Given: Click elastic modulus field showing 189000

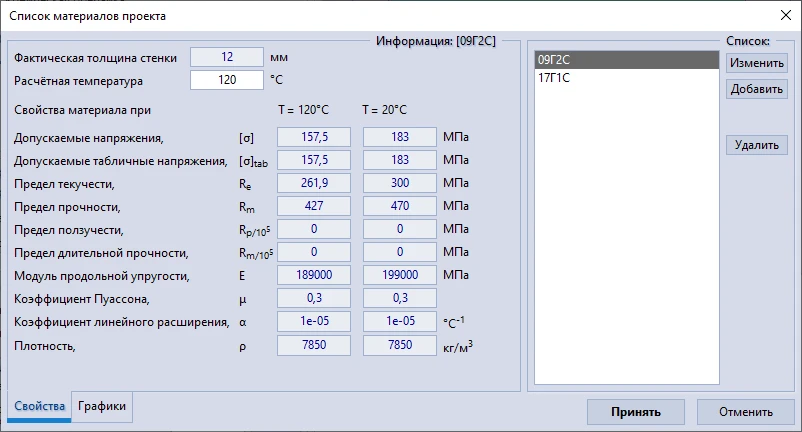Looking at the screenshot, I should click(x=313, y=275).
